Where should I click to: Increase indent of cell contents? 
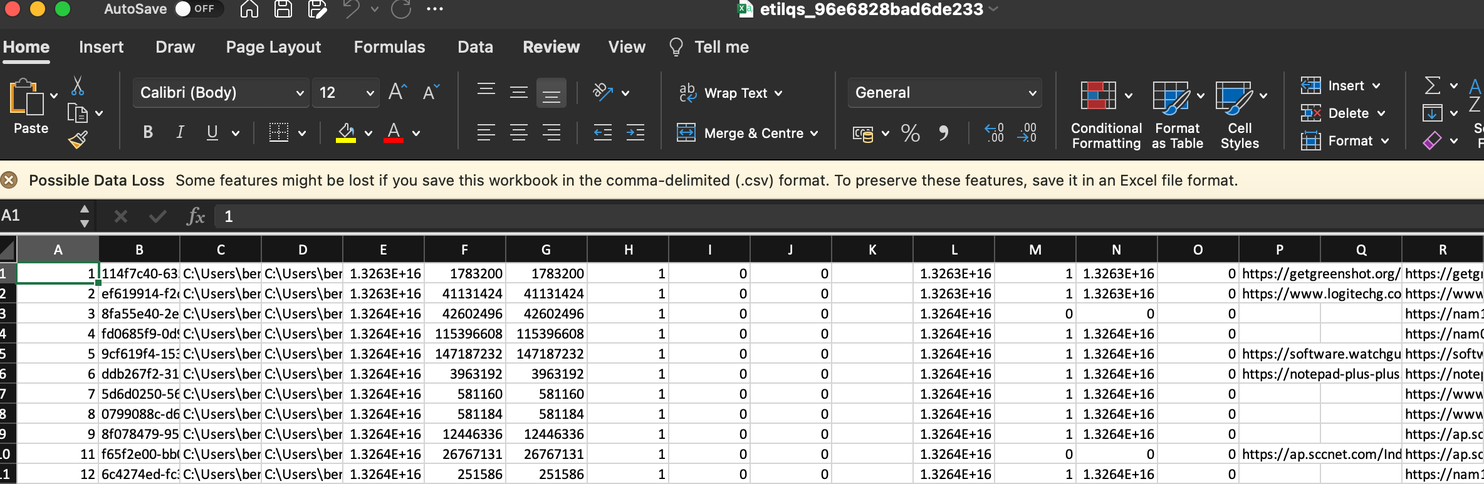635,132
